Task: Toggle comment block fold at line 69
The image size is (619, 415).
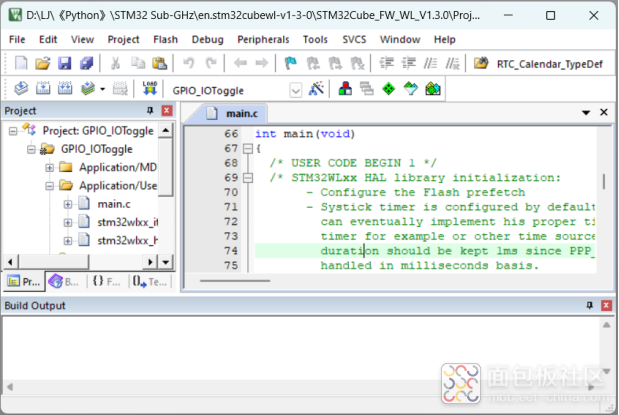Action: tap(247, 177)
